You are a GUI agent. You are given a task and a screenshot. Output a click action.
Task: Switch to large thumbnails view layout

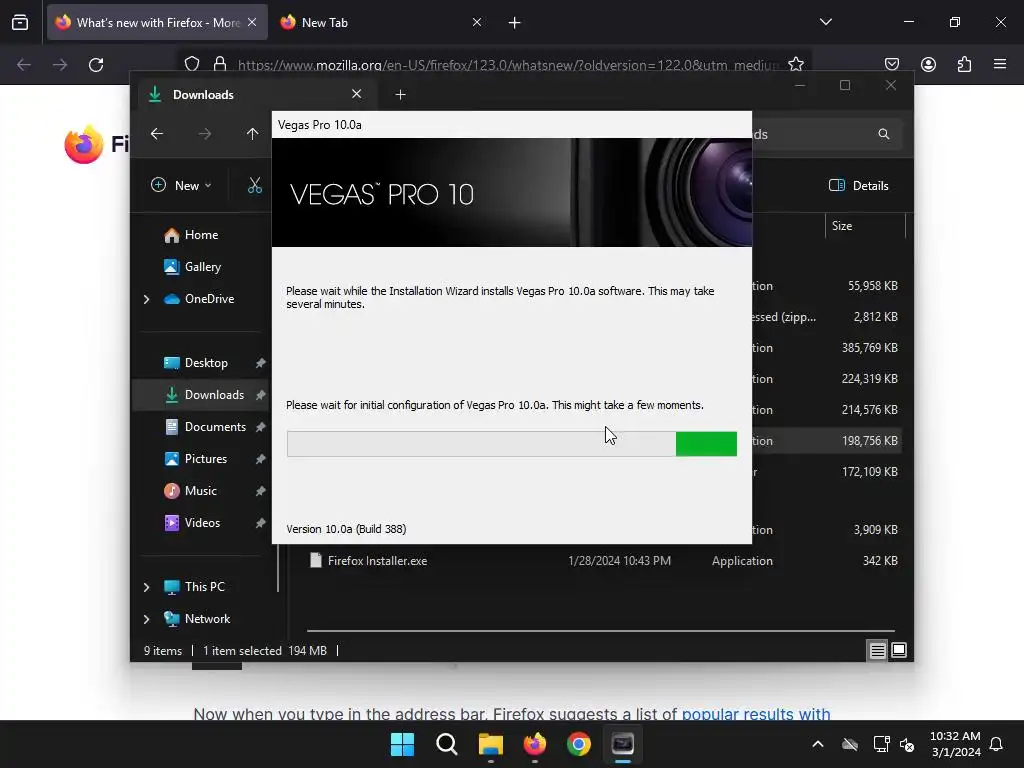pyautogui.click(x=899, y=650)
